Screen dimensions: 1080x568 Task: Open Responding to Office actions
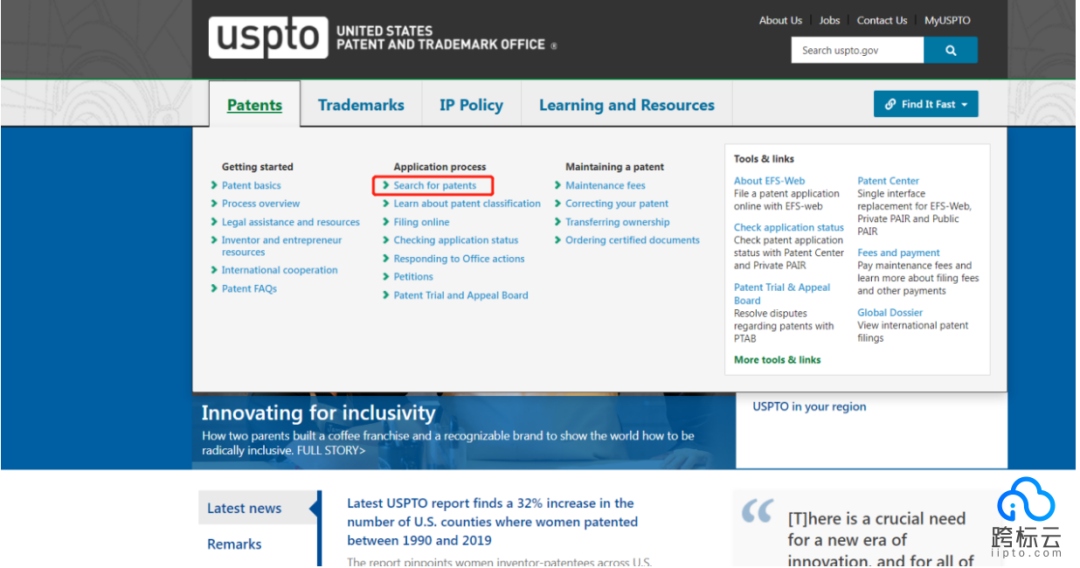tap(459, 258)
